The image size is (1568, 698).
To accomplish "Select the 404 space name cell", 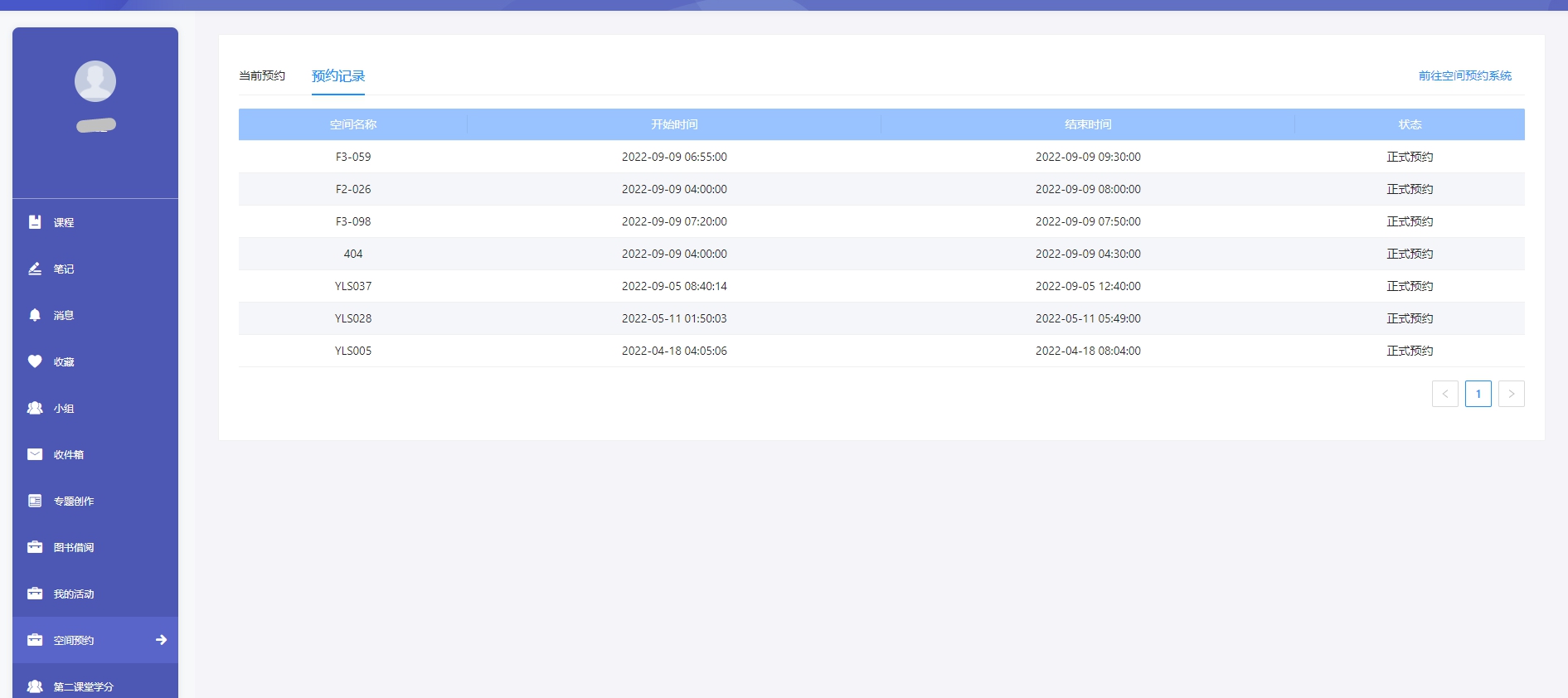I will 353,254.
